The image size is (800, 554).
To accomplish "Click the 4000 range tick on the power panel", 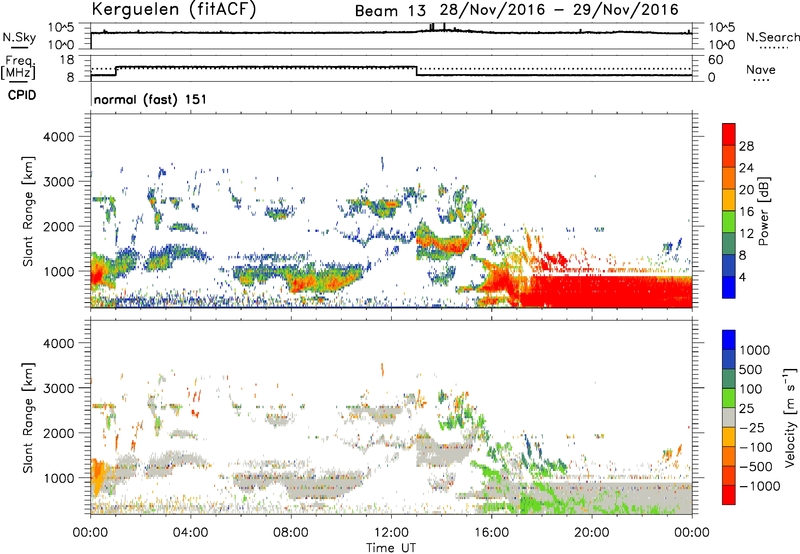I will [x=58, y=137].
